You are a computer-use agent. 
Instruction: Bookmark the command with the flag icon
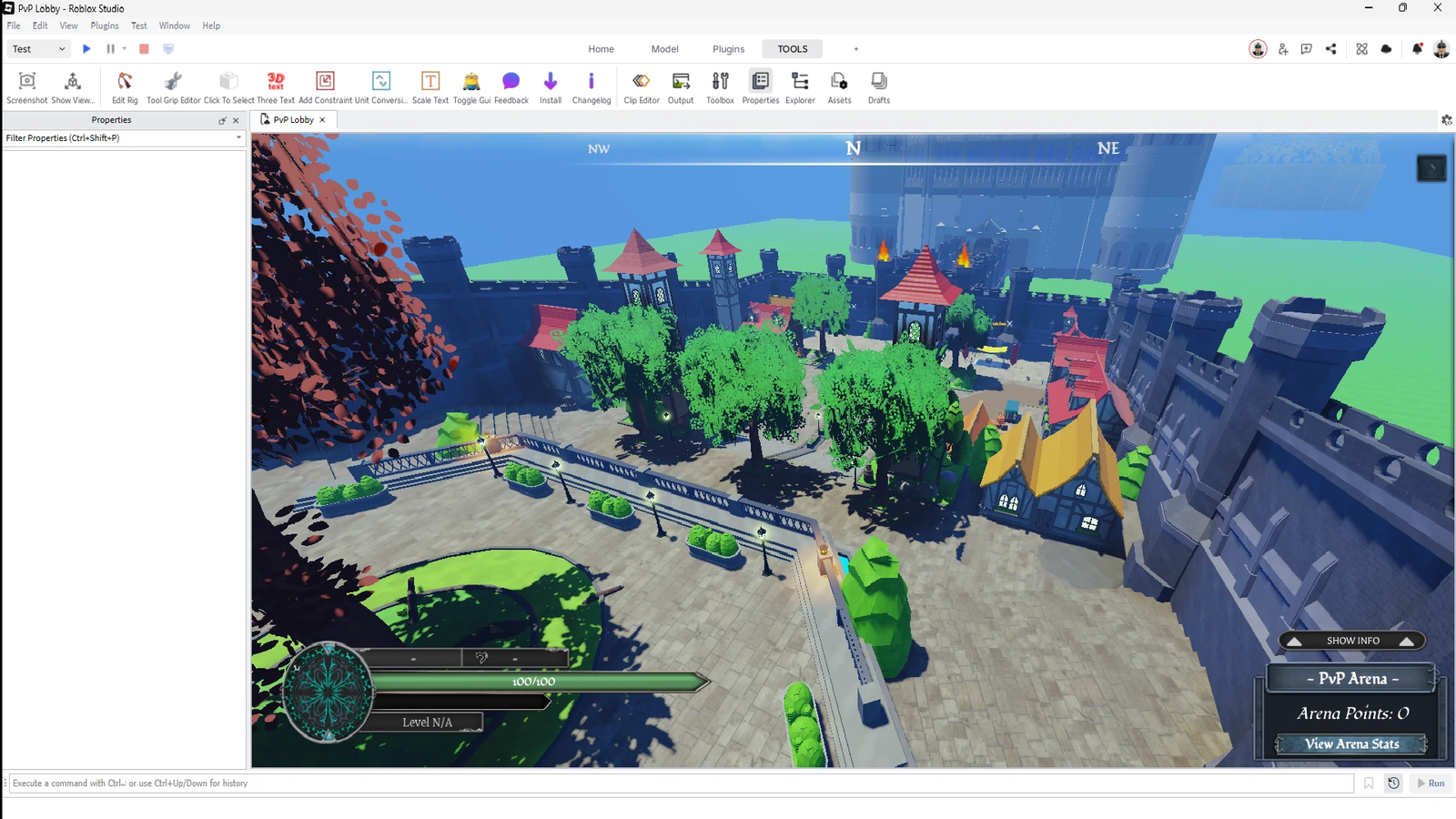coord(1369,784)
